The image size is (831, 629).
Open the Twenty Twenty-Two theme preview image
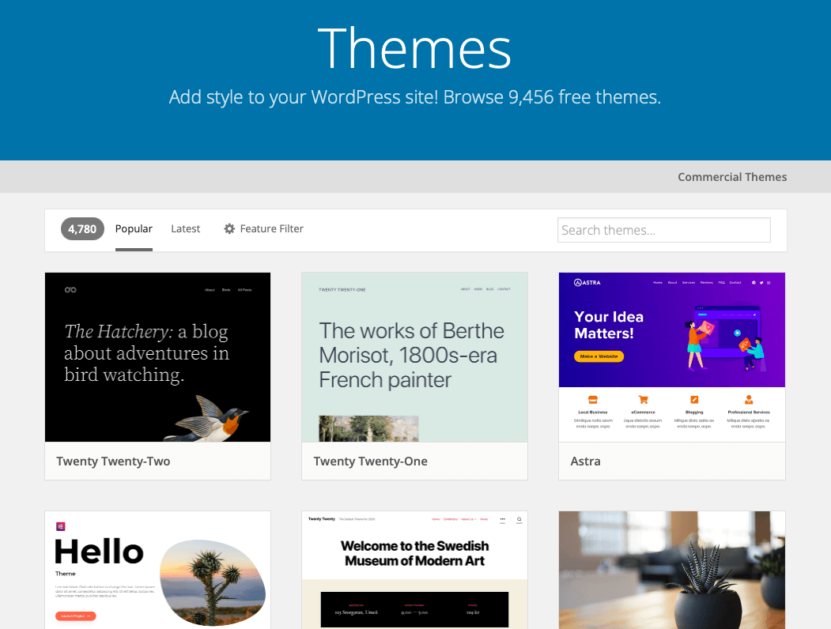157,357
